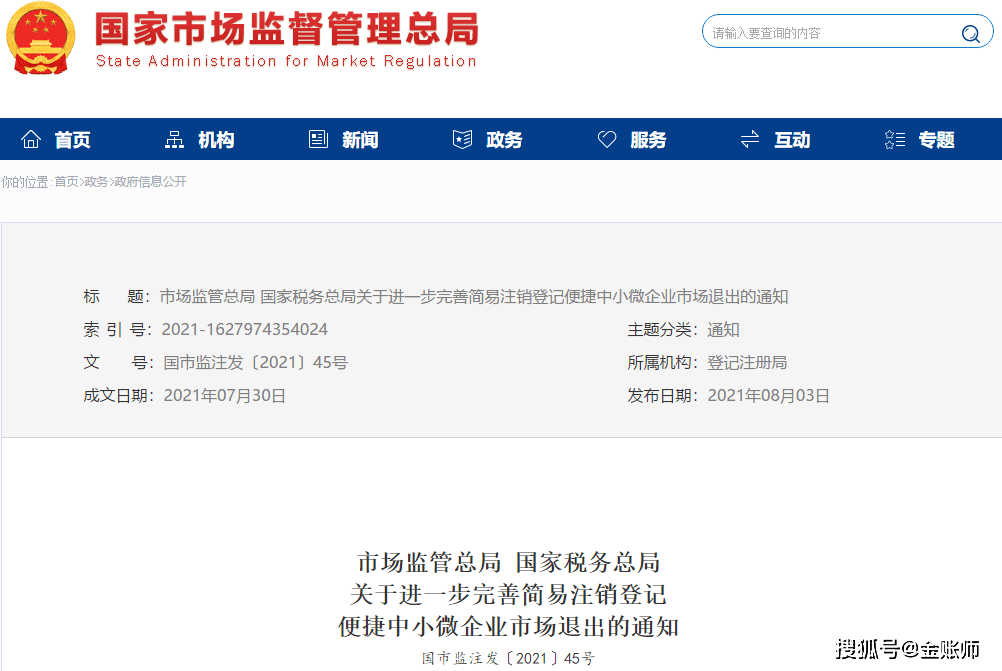Click the 首页 breadcrumb link

click(67, 181)
